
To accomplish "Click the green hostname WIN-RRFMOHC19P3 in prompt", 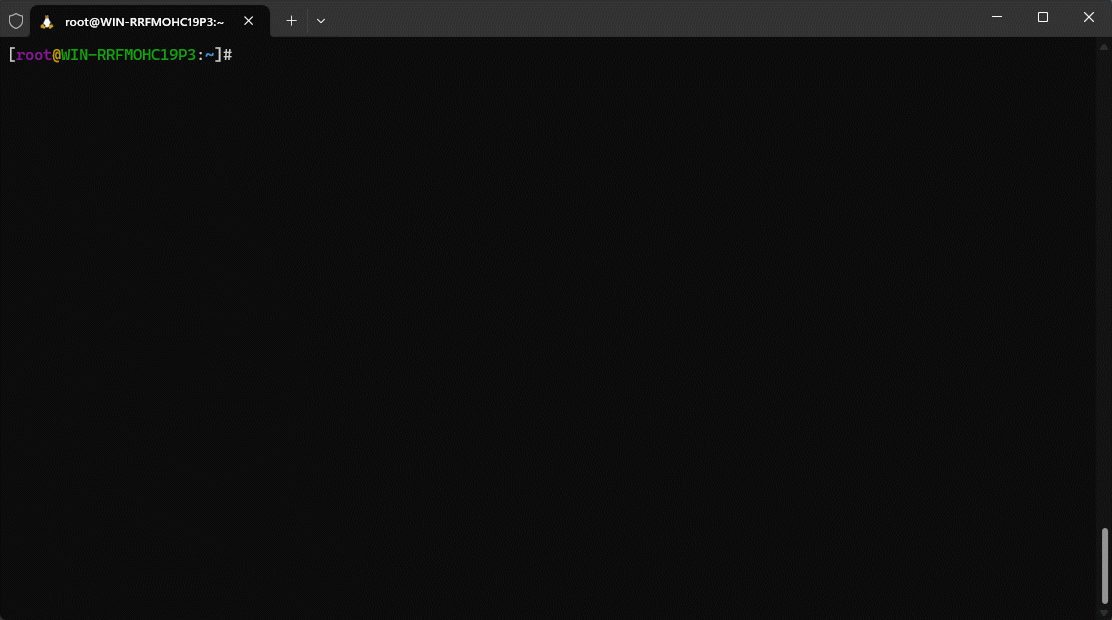I will coord(128,55).
